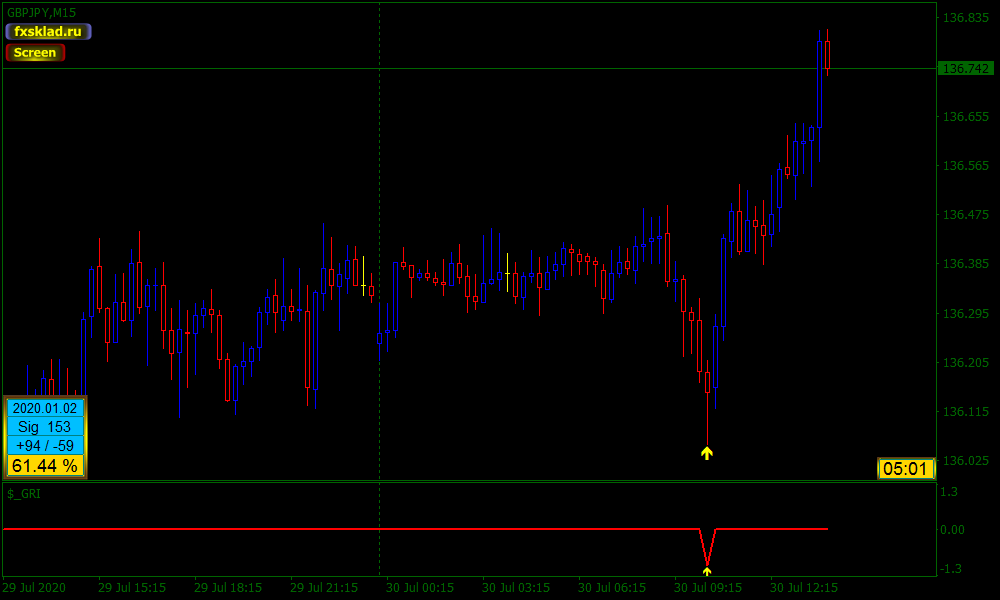Click the yellow arrow in $_GRI indicator window

tap(707, 571)
